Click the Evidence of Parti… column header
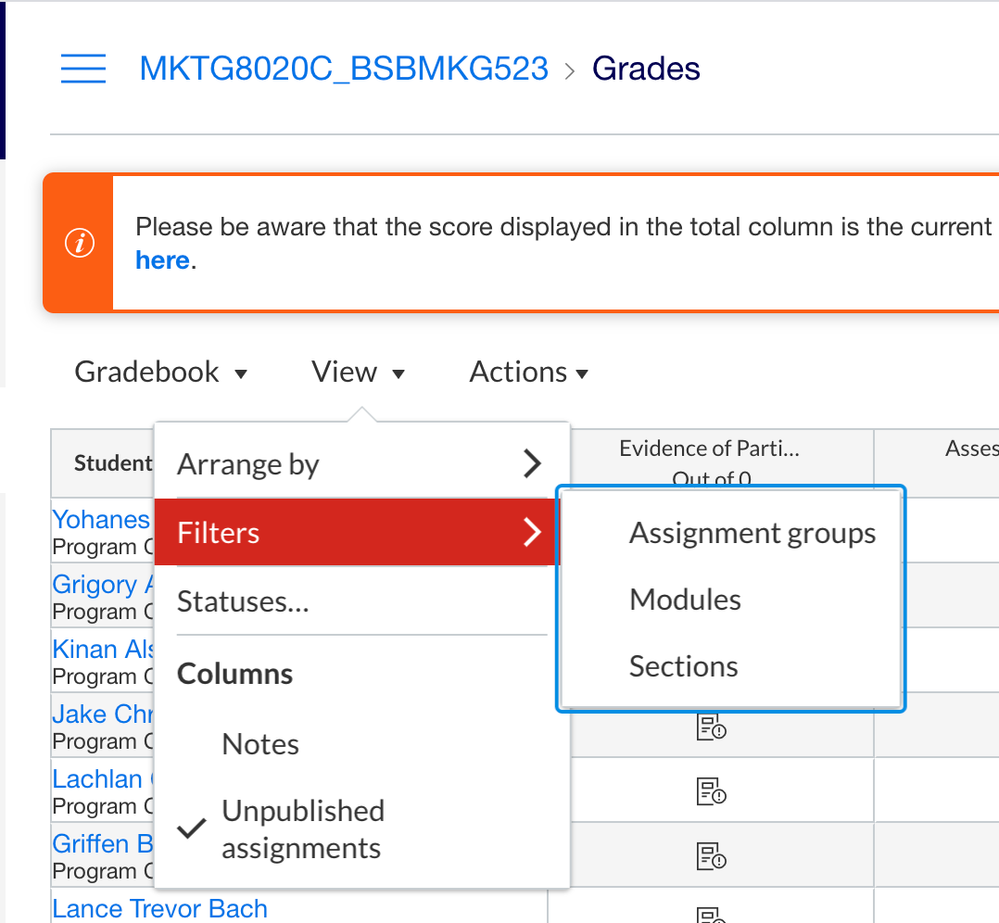This screenshot has width=999, height=923. tap(710, 450)
